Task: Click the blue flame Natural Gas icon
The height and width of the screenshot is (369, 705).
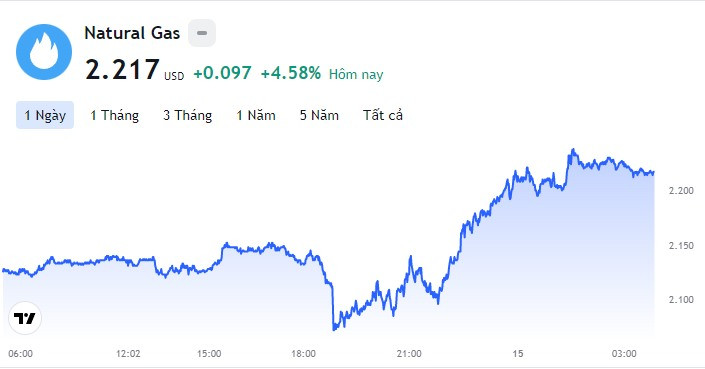Action: click(x=44, y=52)
